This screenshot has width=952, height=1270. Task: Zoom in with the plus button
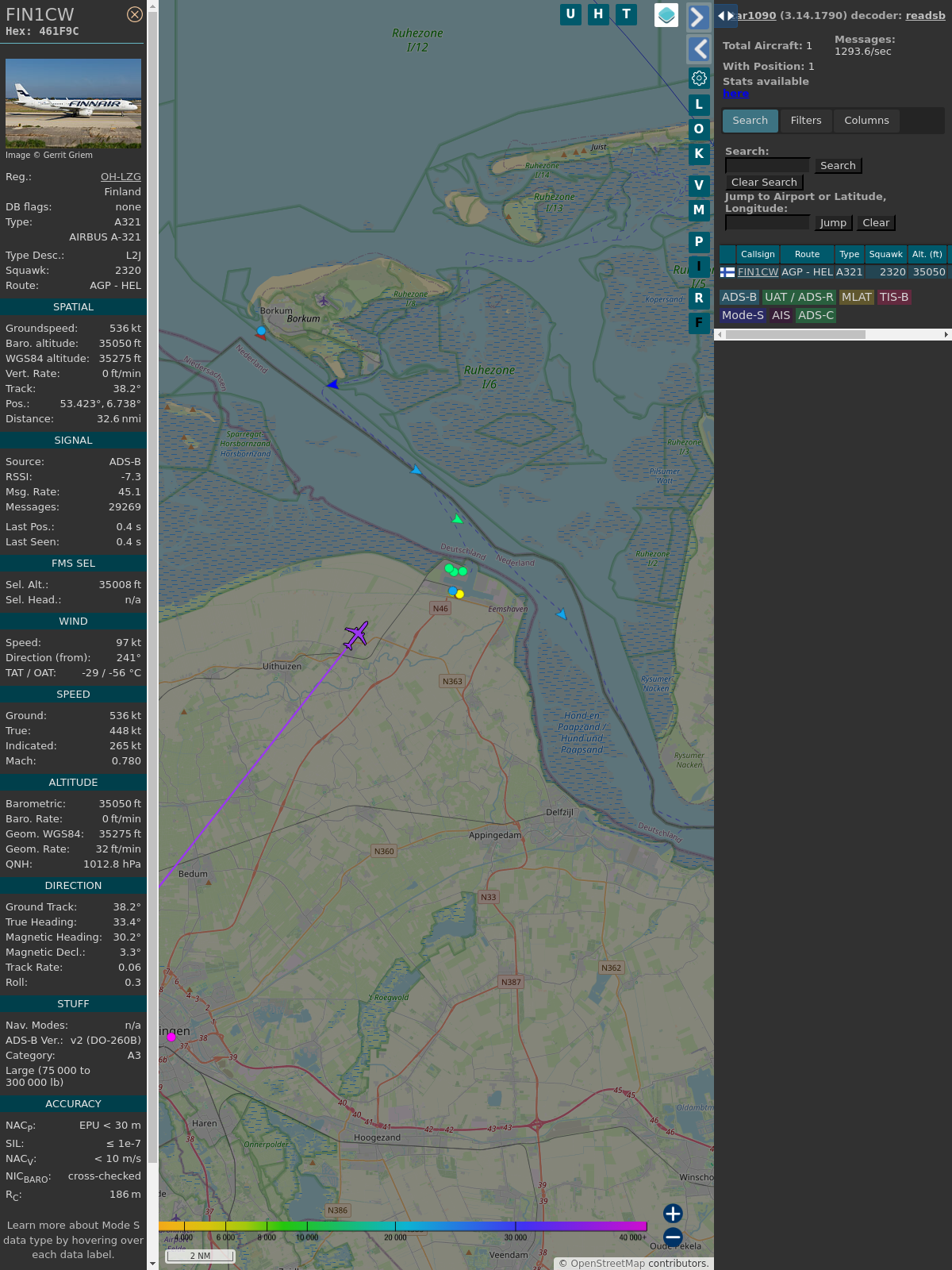[x=673, y=1214]
